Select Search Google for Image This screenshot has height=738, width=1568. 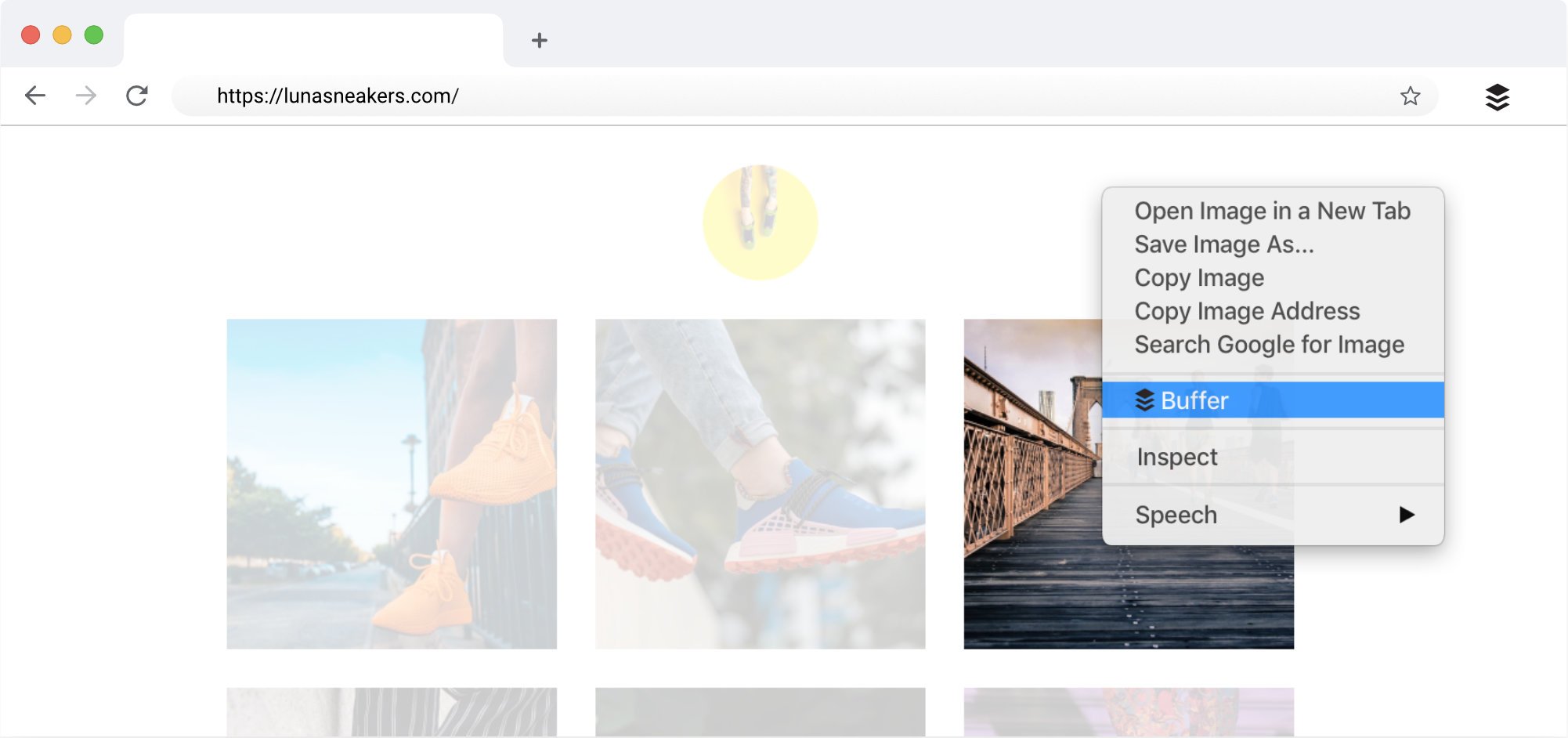click(1269, 344)
